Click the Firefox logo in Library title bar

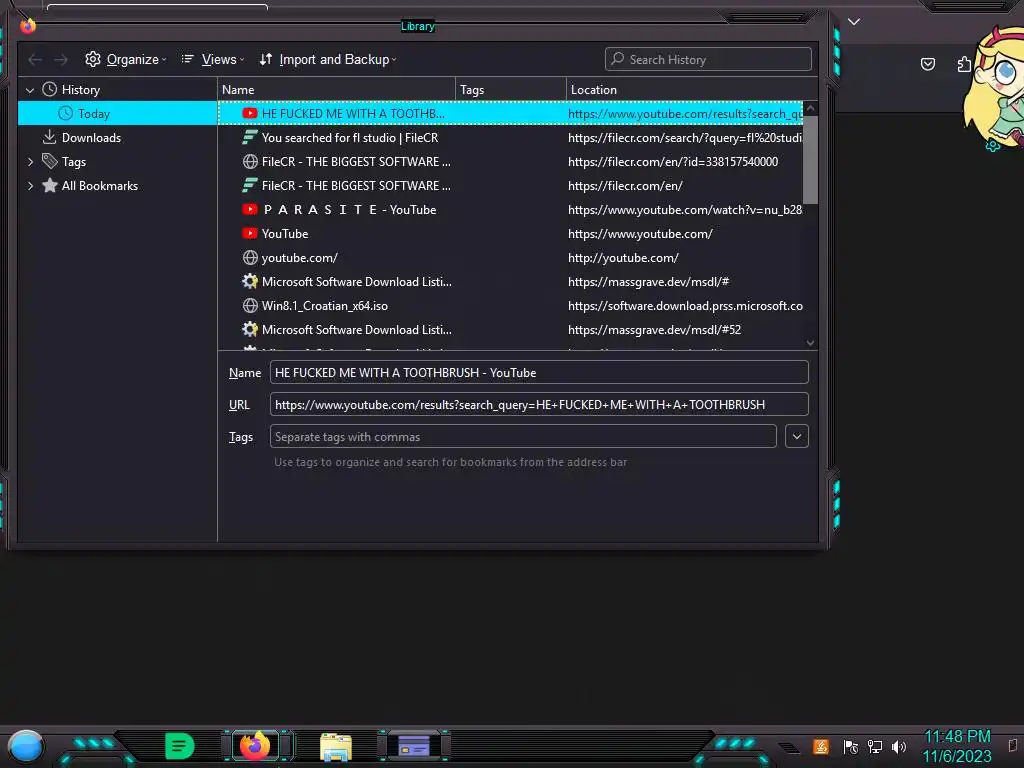[27, 25]
